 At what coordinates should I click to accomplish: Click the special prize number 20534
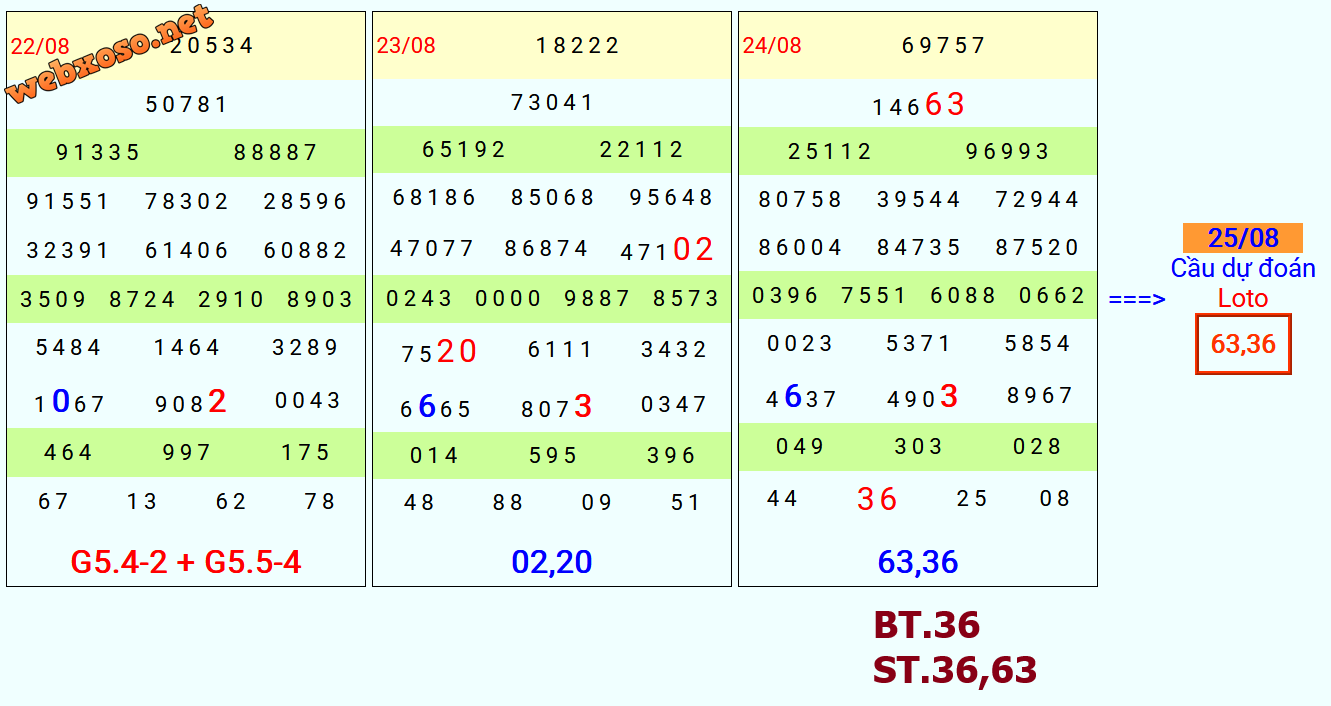click(212, 45)
